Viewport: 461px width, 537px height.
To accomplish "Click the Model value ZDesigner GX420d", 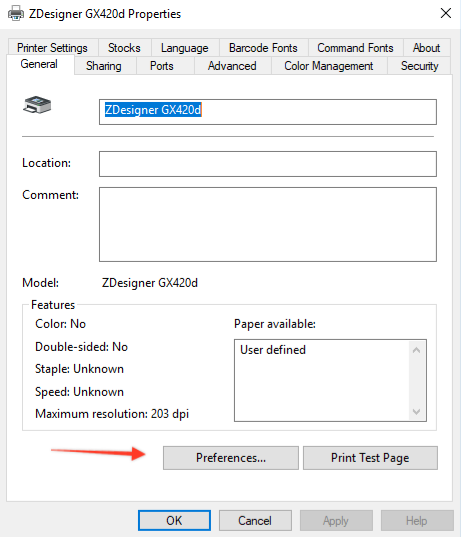I will (150, 283).
